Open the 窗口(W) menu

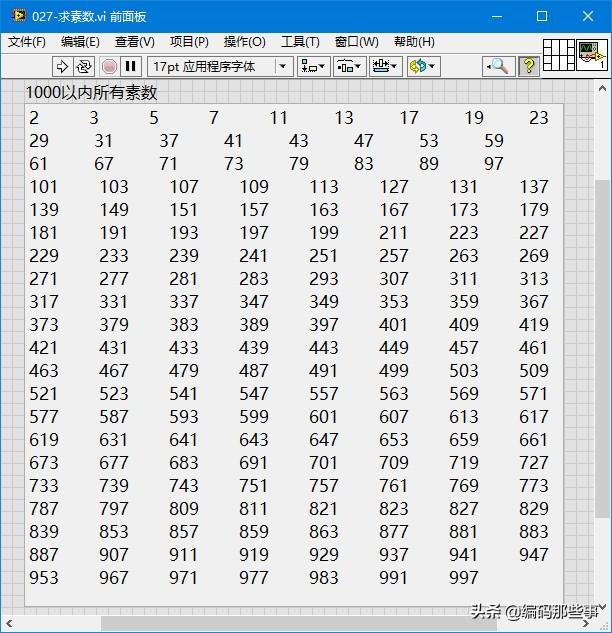356,42
